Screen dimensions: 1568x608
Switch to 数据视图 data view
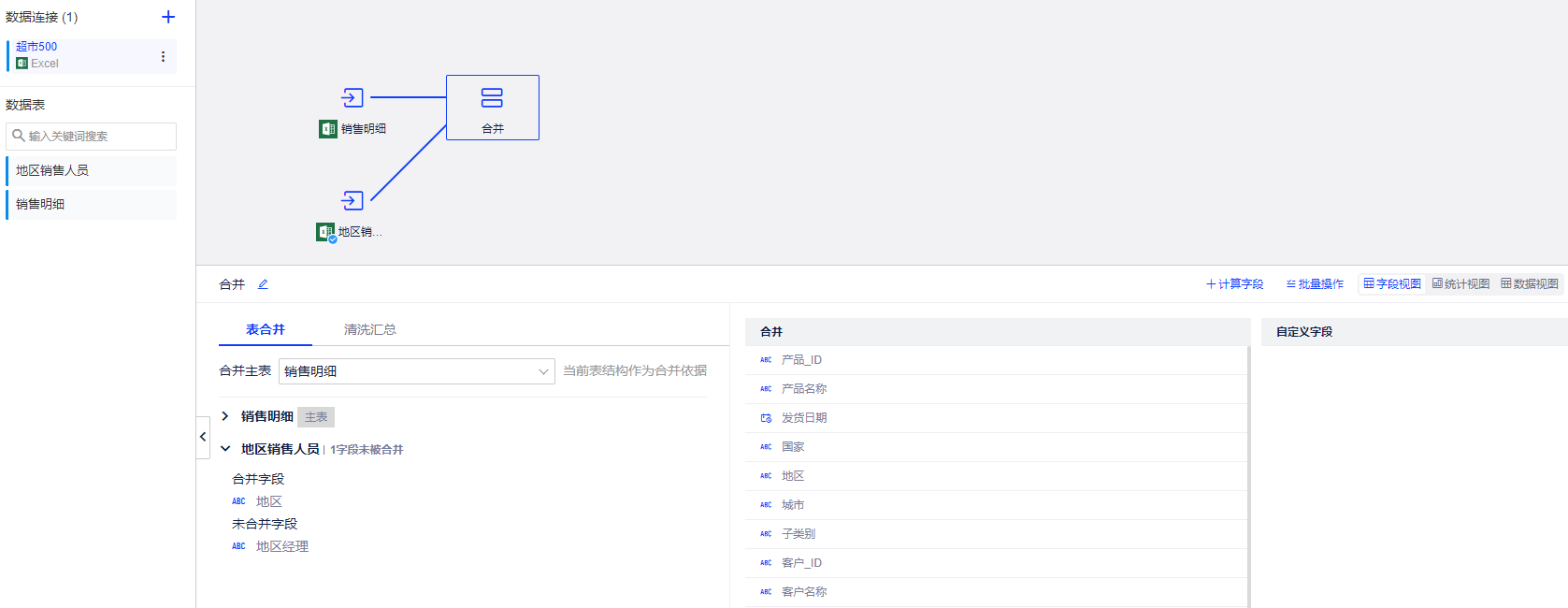(x=1530, y=284)
